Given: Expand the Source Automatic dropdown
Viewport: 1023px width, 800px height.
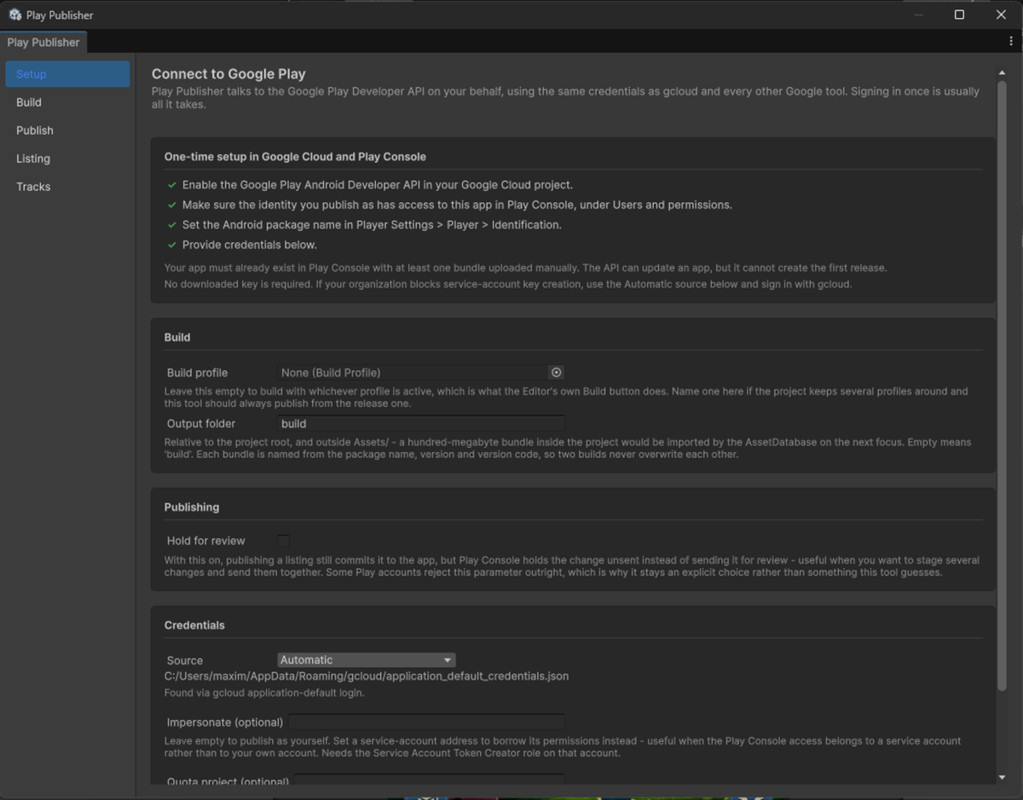Looking at the screenshot, I should point(367,660).
